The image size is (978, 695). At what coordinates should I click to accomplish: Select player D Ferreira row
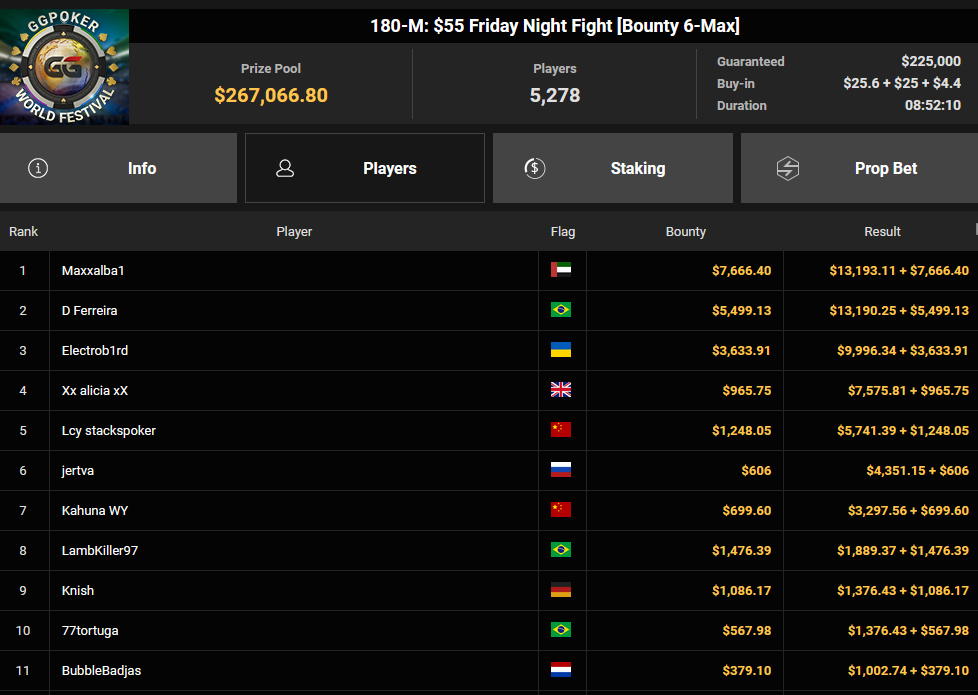[x=489, y=310]
